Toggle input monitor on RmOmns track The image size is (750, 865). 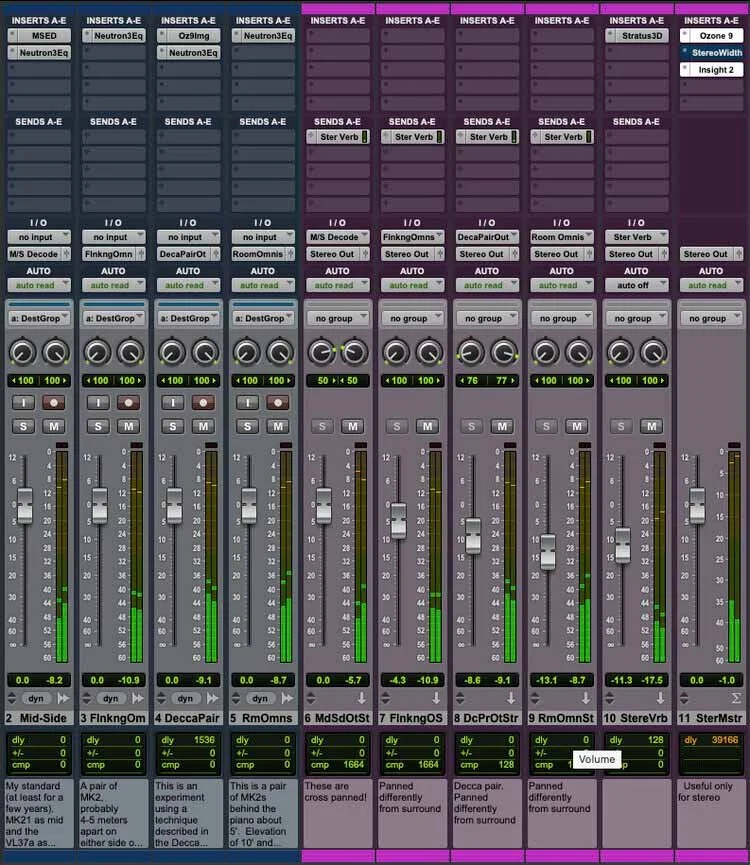click(248, 403)
